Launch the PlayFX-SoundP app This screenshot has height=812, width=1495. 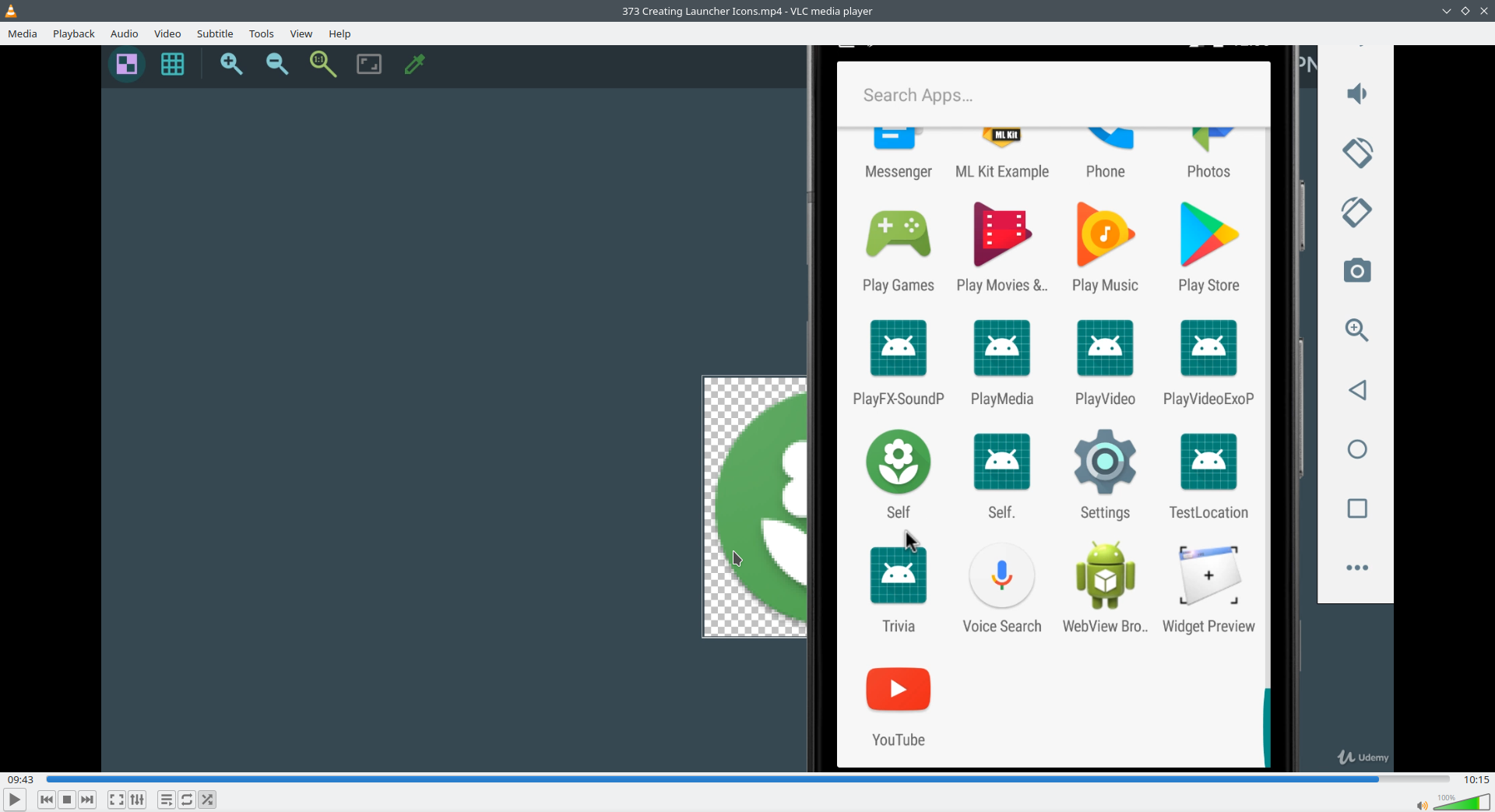(899, 362)
